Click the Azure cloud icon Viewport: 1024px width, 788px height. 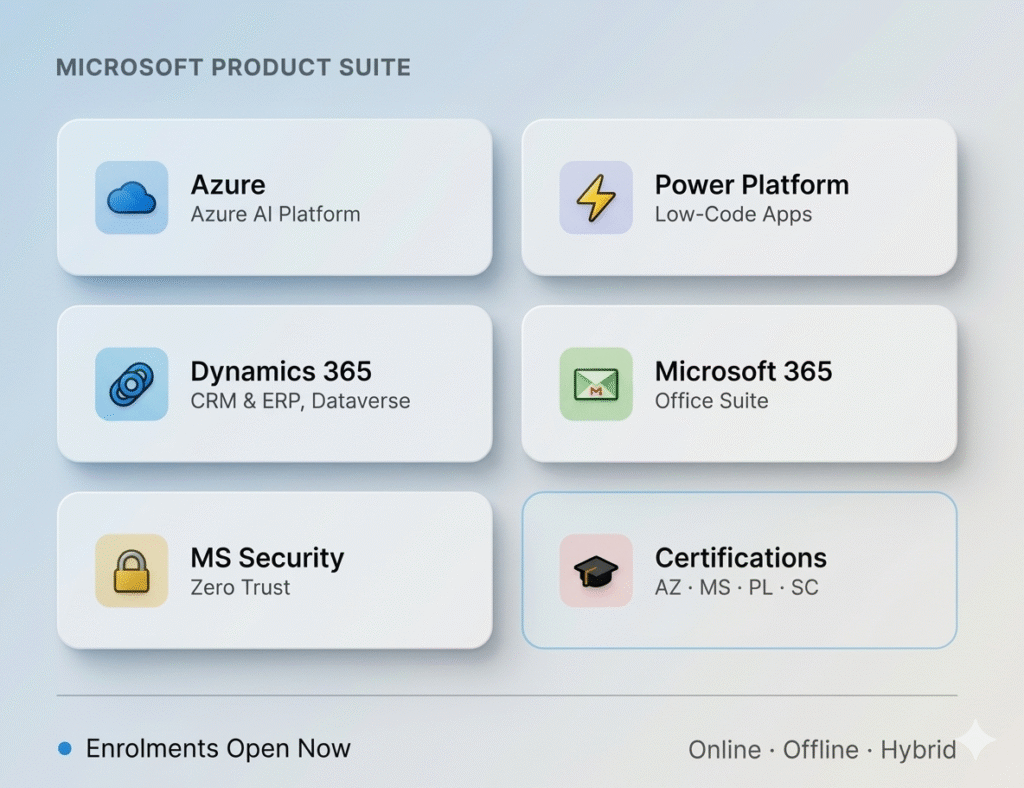click(x=131, y=198)
